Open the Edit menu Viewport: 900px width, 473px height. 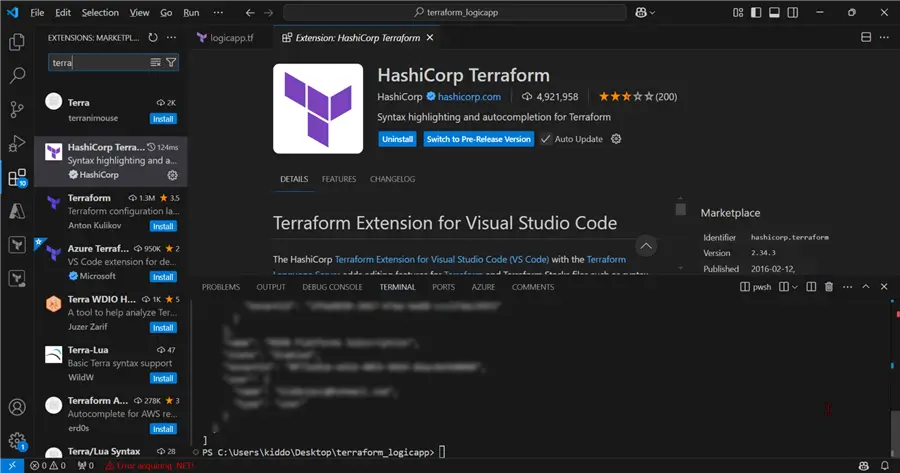(63, 12)
